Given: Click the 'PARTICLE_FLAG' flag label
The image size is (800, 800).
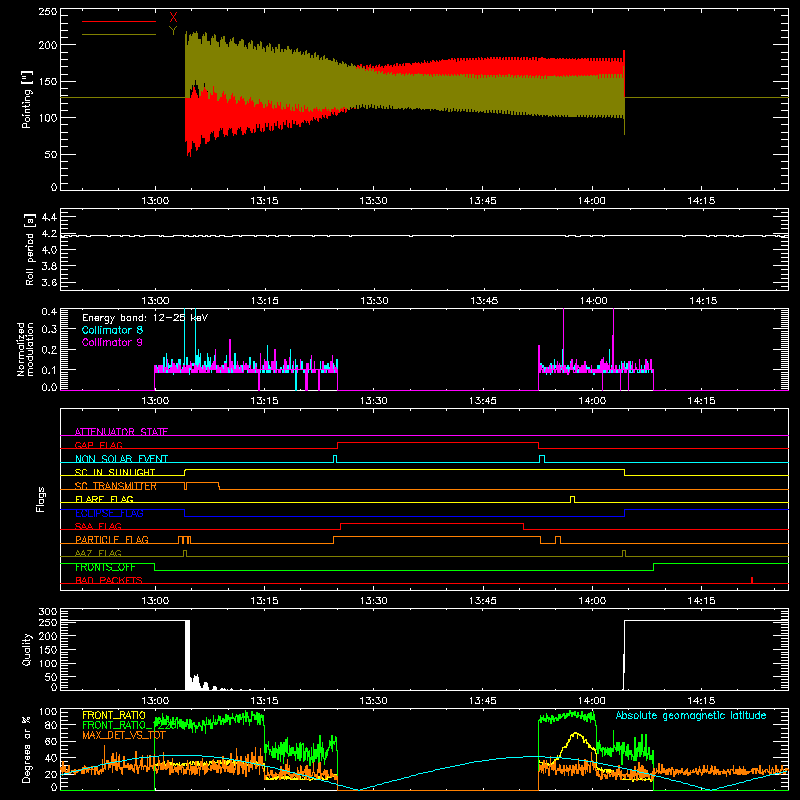Looking at the screenshot, I should click(x=112, y=539).
